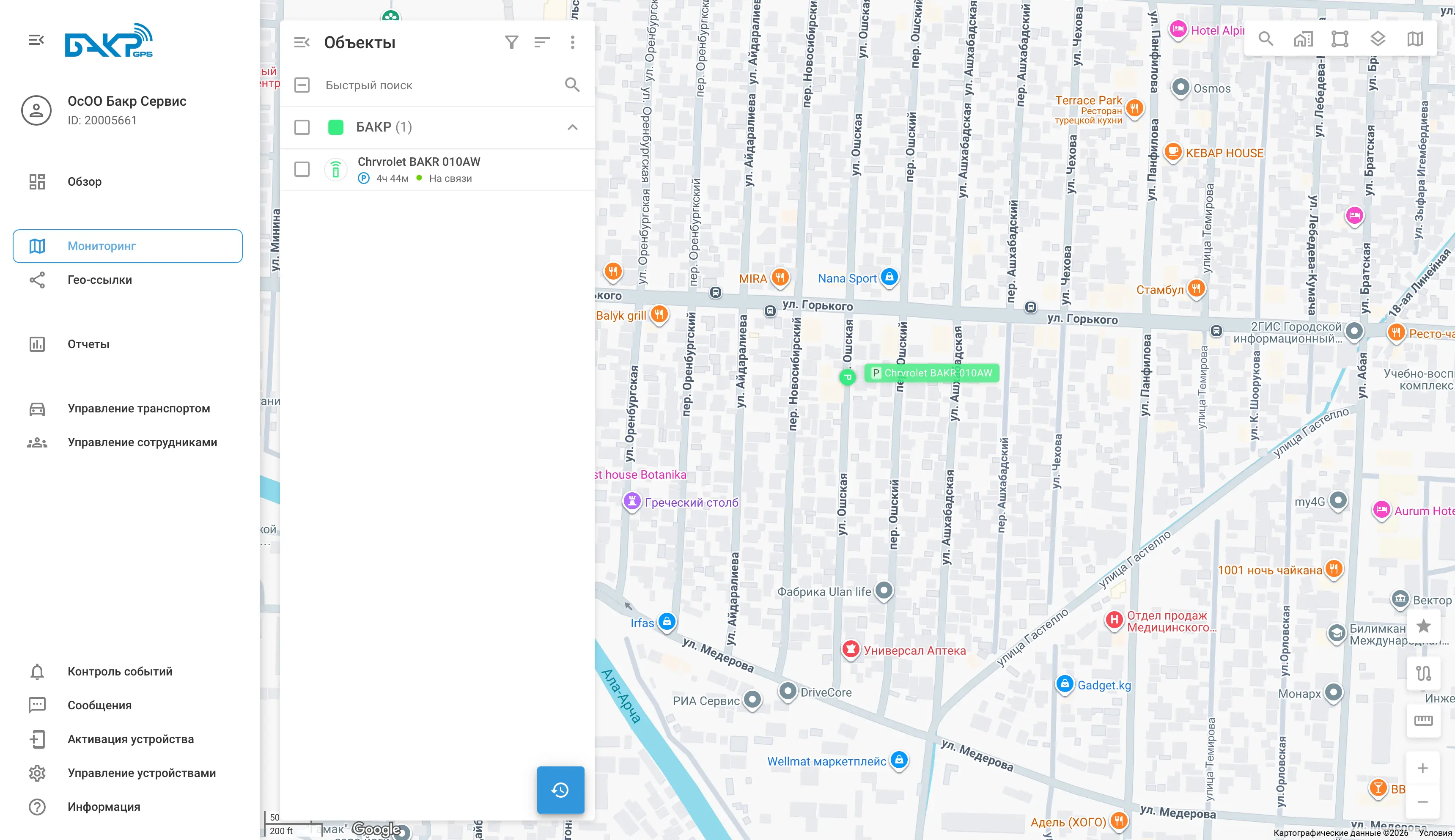Collapse the БАКР group with its chevron
This screenshot has width=1455, height=840.
pos(572,127)
